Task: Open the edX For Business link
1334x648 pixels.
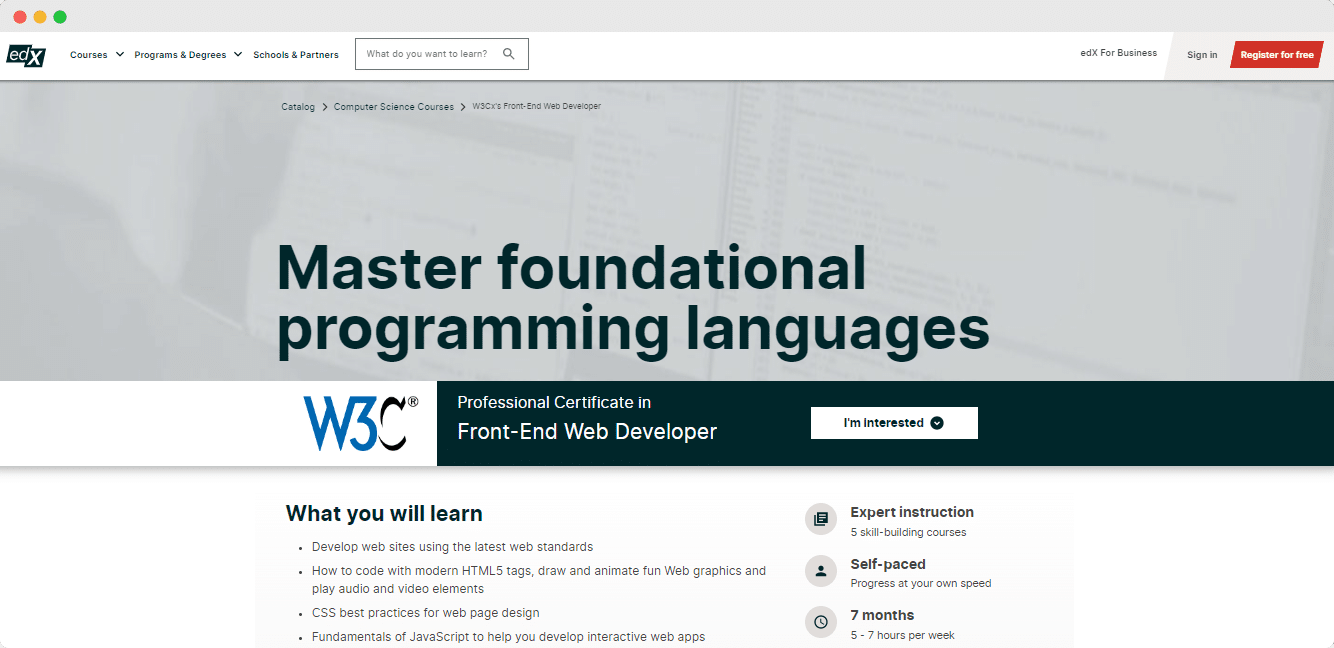Action: 1119,53
